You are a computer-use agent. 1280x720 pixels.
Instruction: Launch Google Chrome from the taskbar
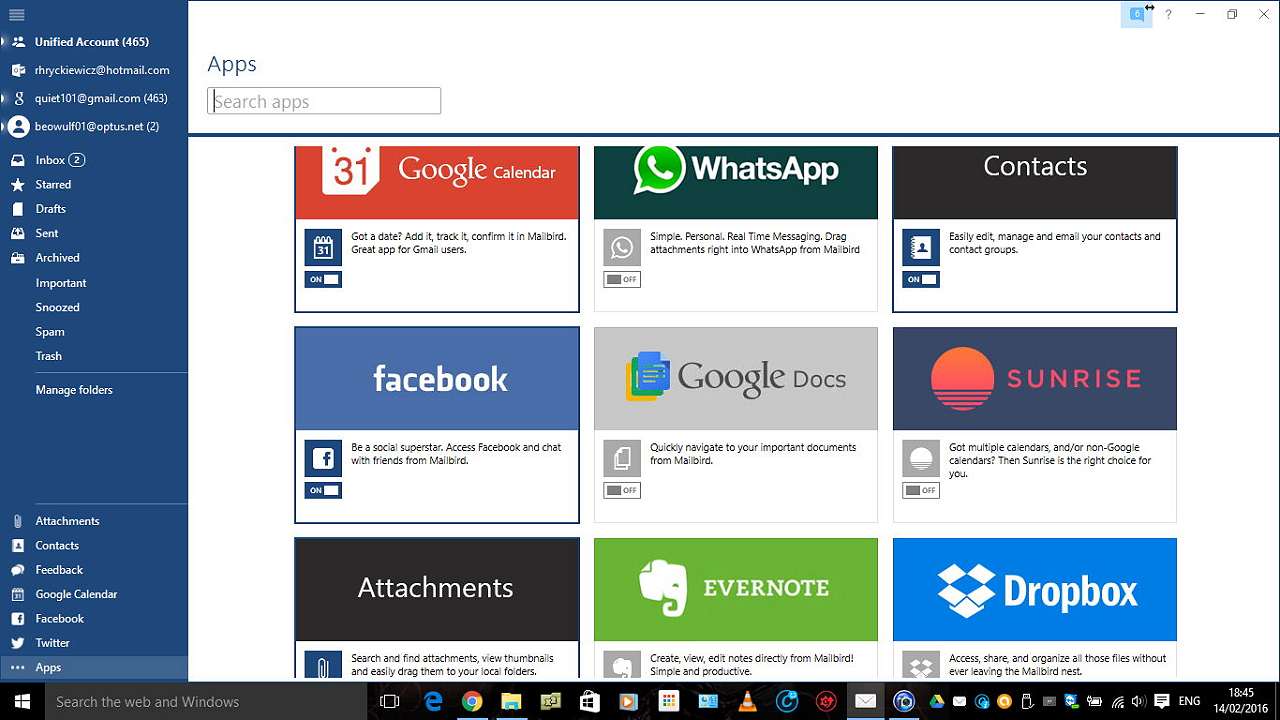click(472, 701)
